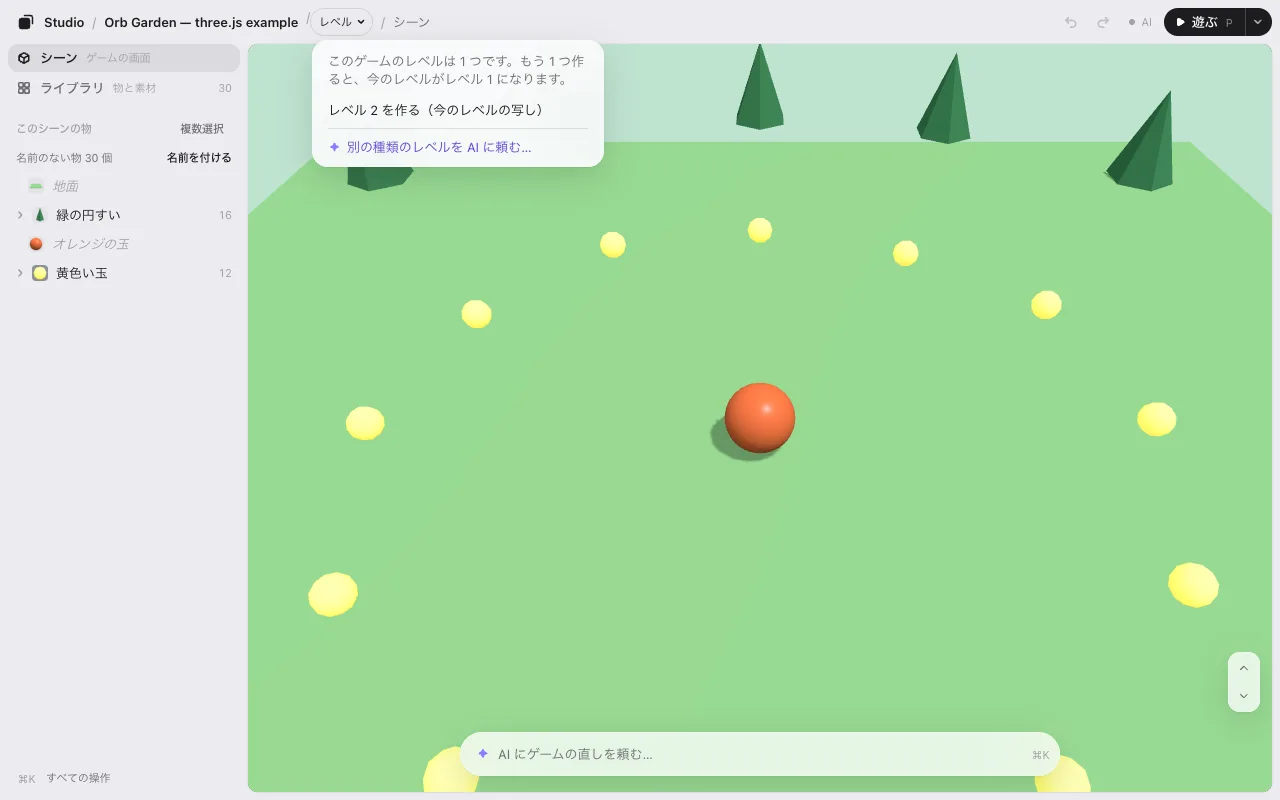Click the orange ball icon in the list
Screen dimensions: 1280x800
pos(36,244)
